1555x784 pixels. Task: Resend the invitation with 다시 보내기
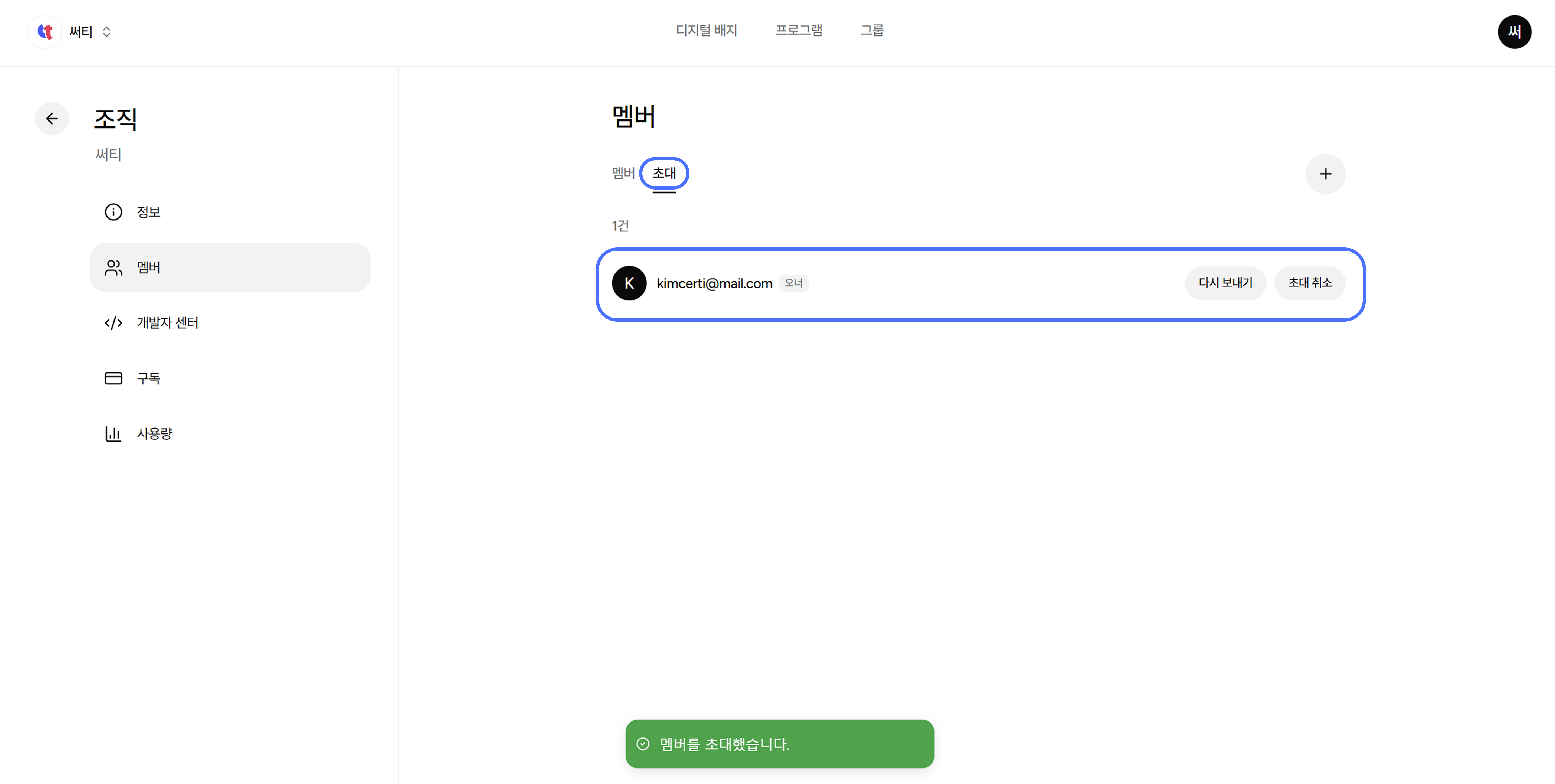pos(1225,283)
